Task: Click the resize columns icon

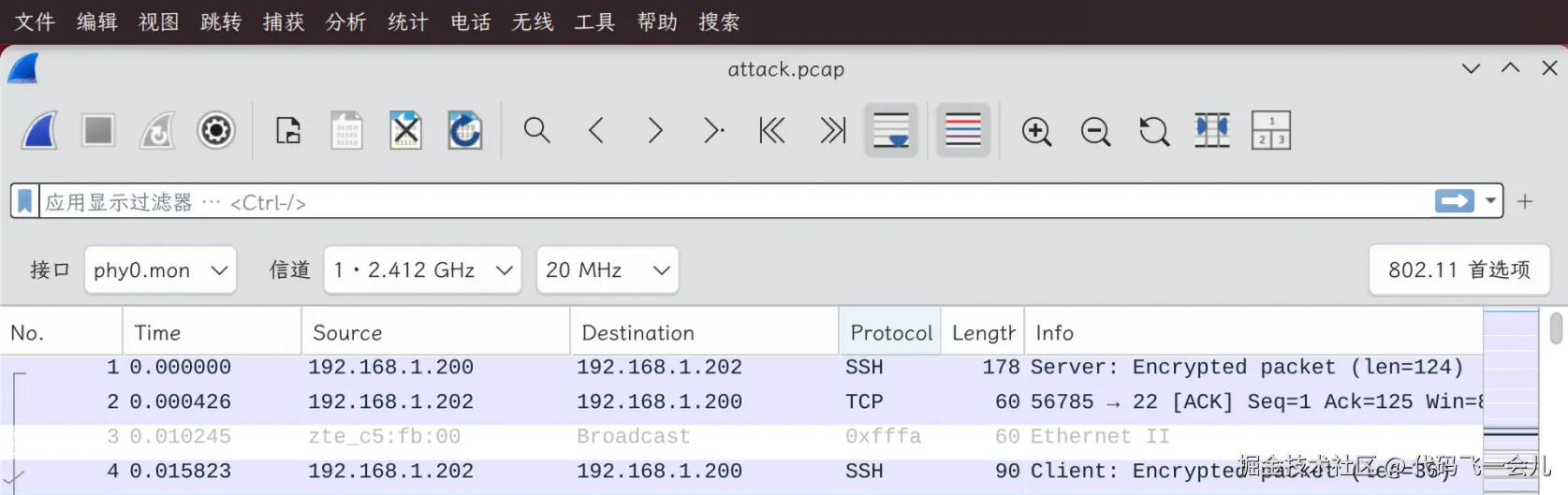Action: (x=1211, y=130)
